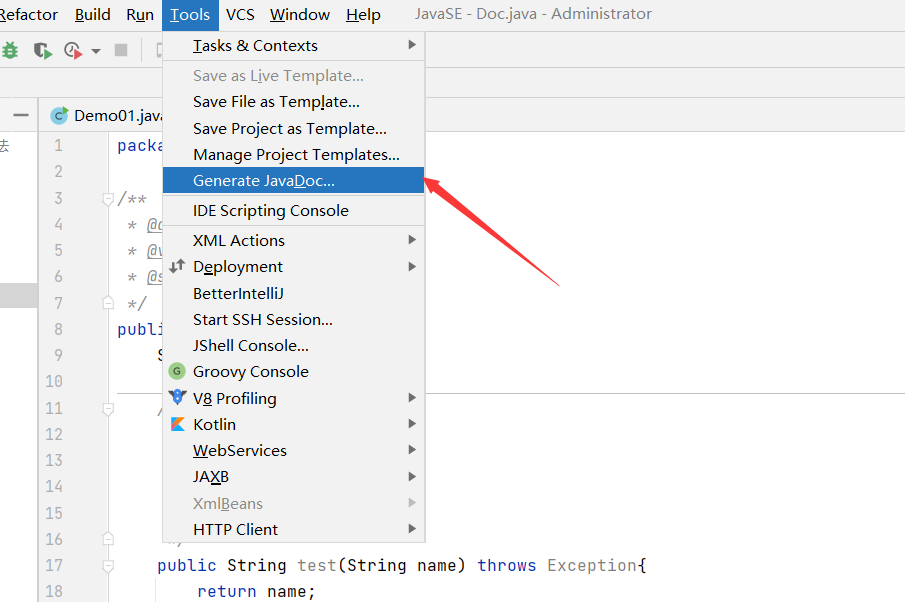Click the fold end marker at line 16
This screenshot has height=609, width=905.
[108, 539]
